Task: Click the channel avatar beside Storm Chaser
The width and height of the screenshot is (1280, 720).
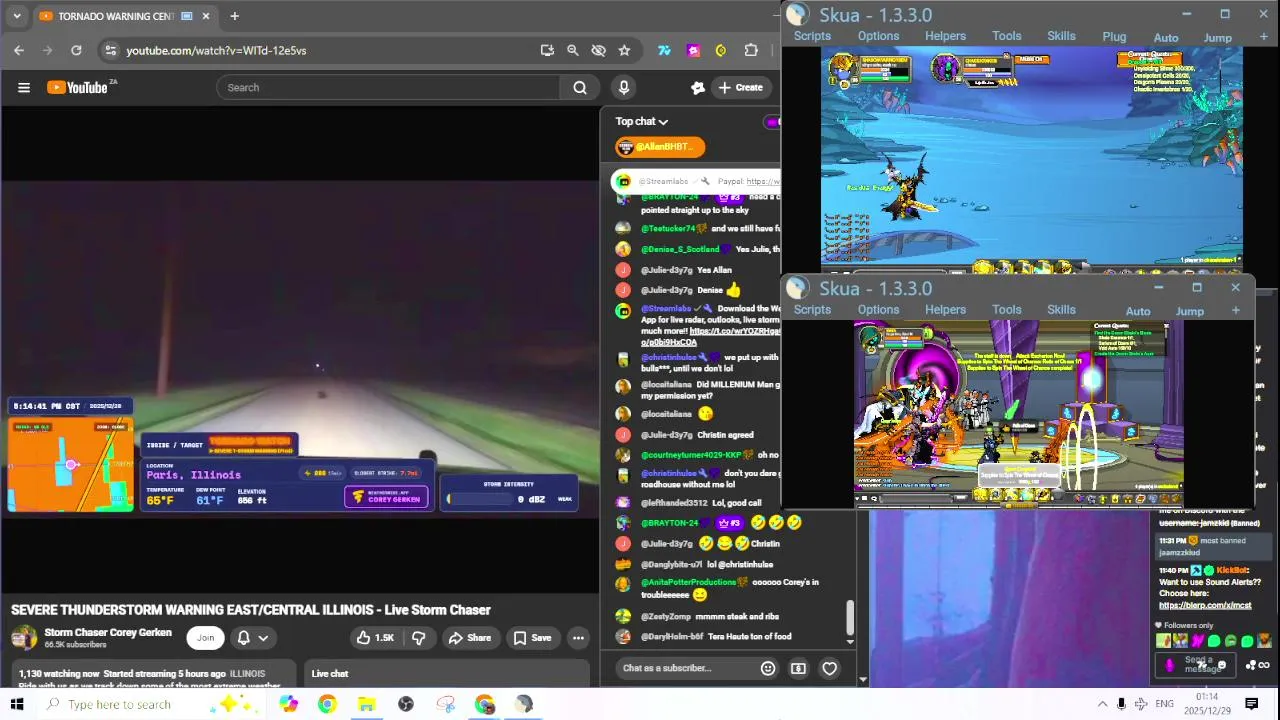Action: 24,638
